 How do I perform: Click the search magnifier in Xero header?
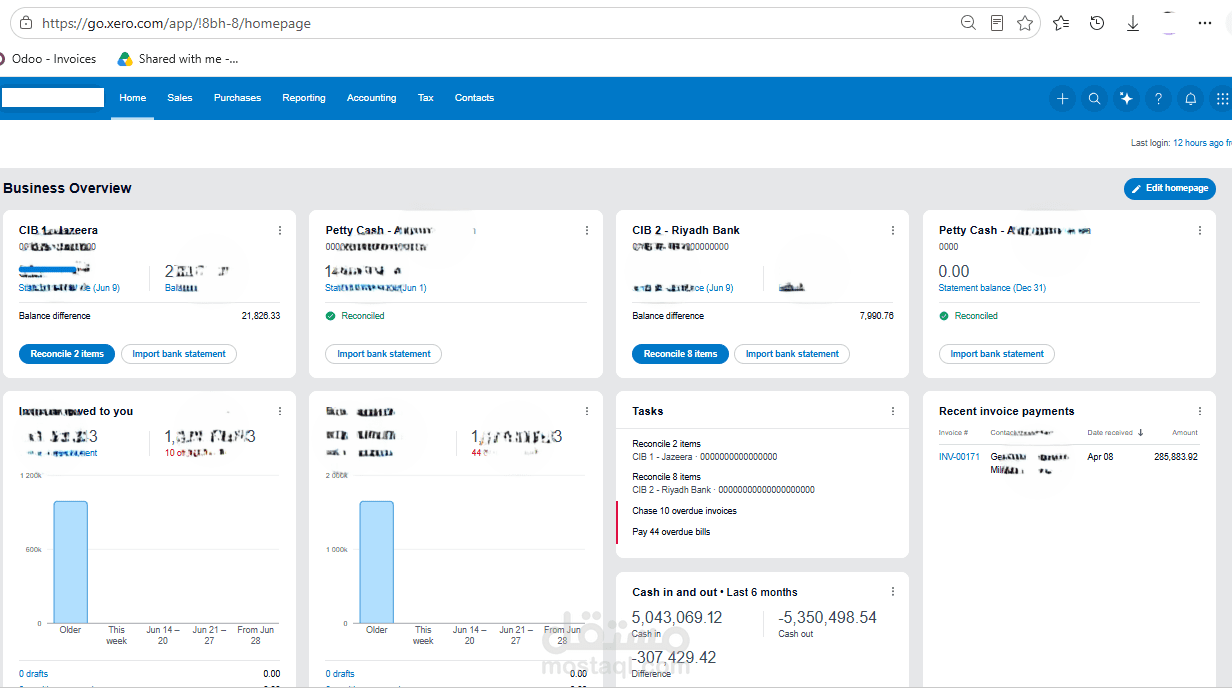[x=1094, y=98]
